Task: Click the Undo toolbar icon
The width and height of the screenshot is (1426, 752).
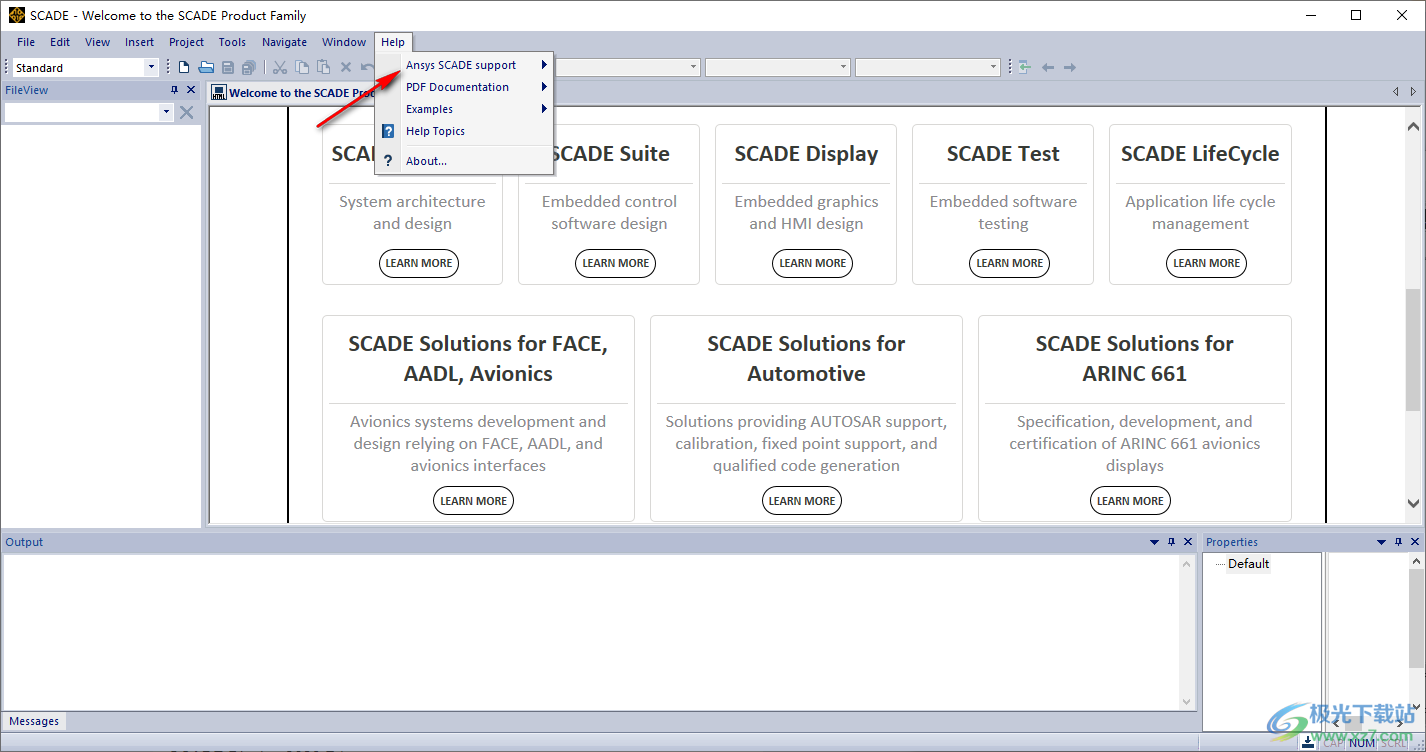Action: click(367, 67)
